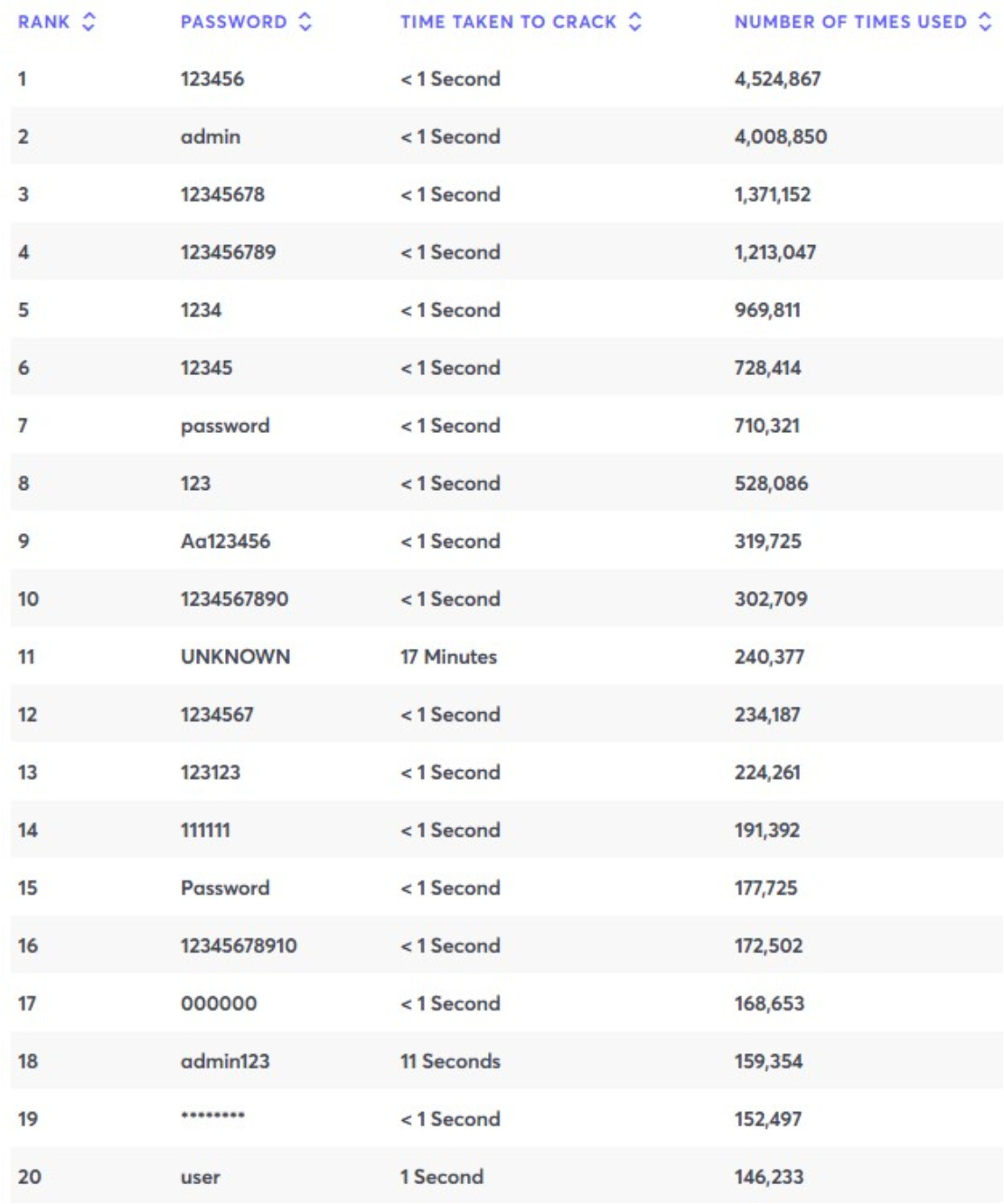Click the 146,233 usage count

pyautogui.click(x=768, y=1177)
